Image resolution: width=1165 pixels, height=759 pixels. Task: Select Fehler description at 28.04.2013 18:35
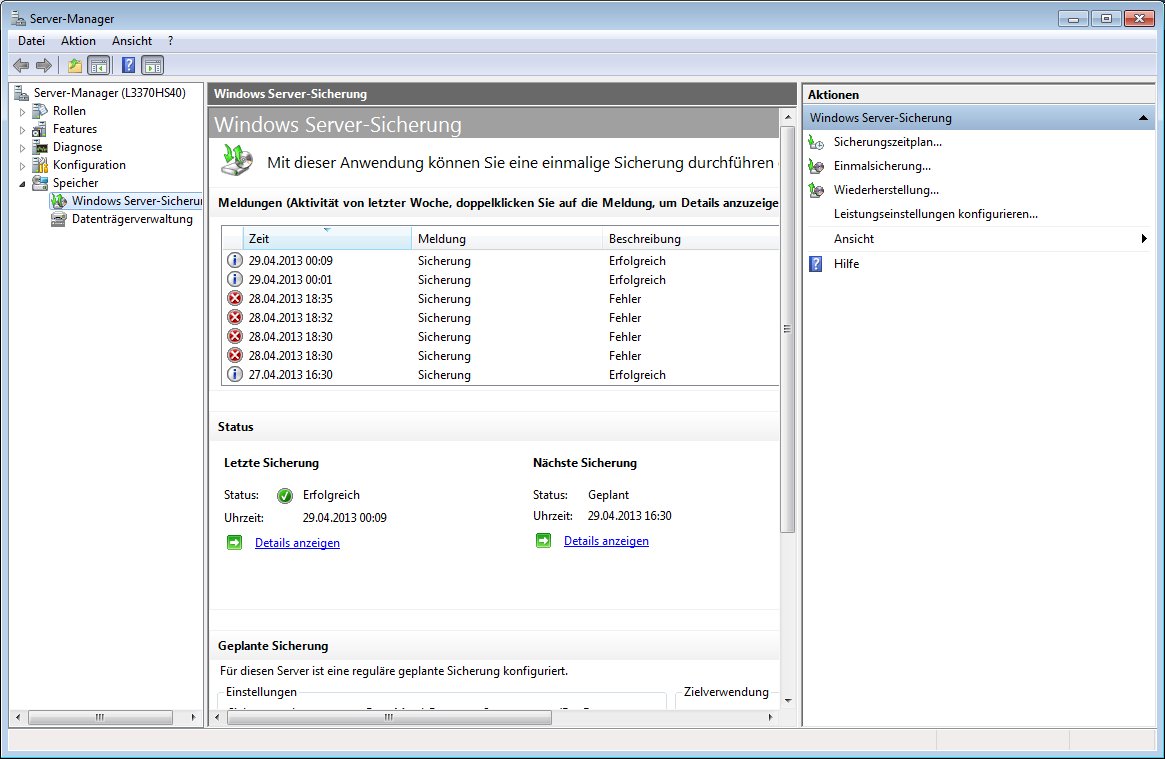tap(625, 299)
